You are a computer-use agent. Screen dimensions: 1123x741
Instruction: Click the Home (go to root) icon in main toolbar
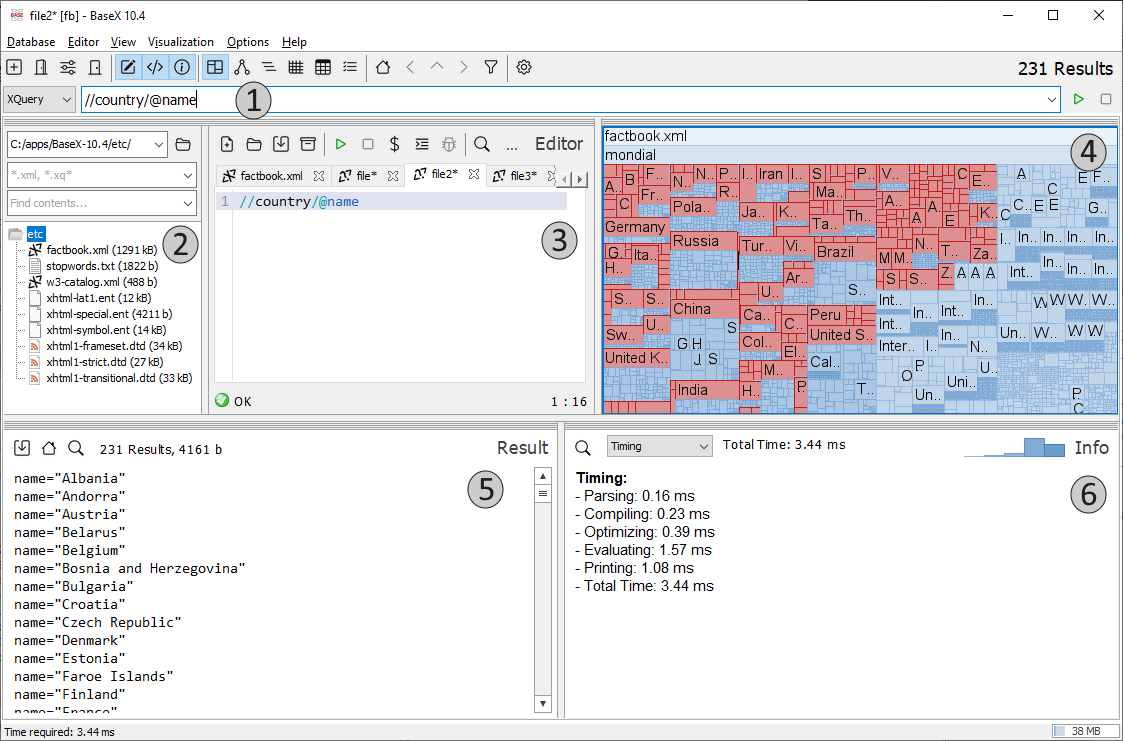click(x=382, y=68)
